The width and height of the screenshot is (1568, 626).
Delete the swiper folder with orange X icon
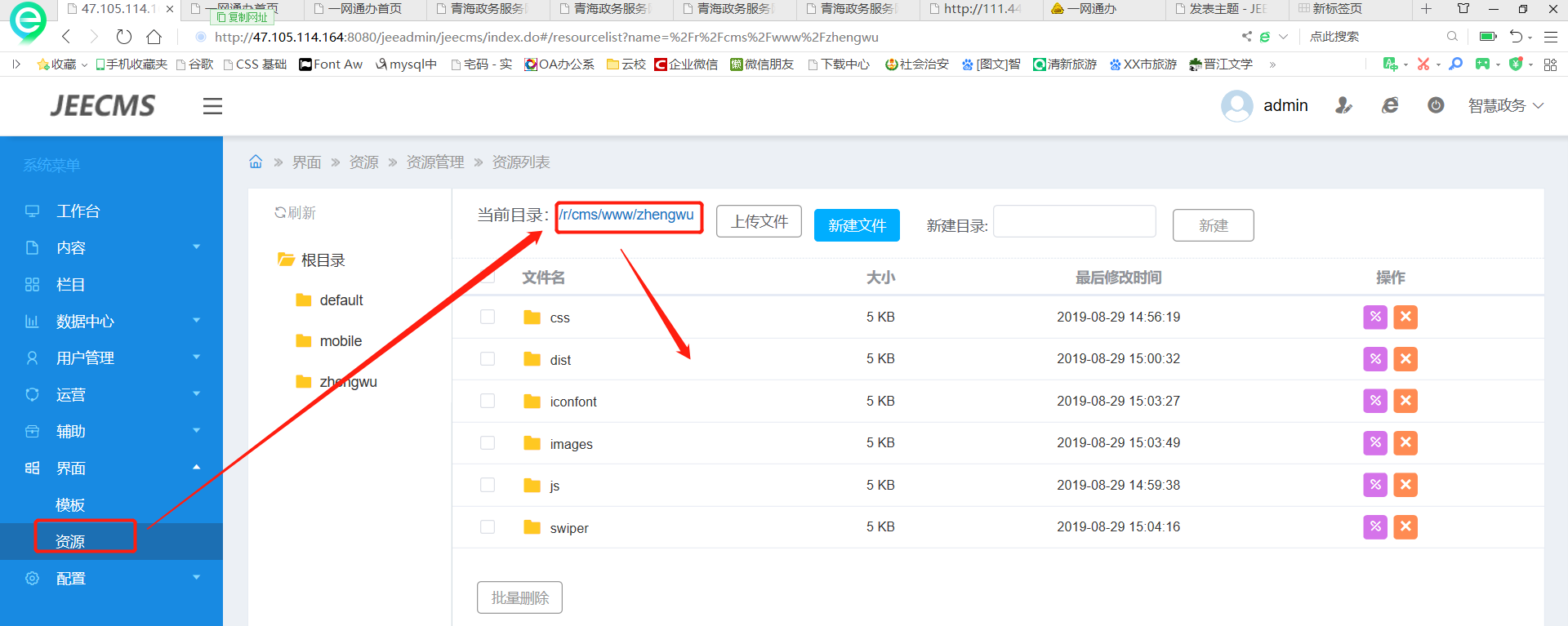pos(1405,527)
